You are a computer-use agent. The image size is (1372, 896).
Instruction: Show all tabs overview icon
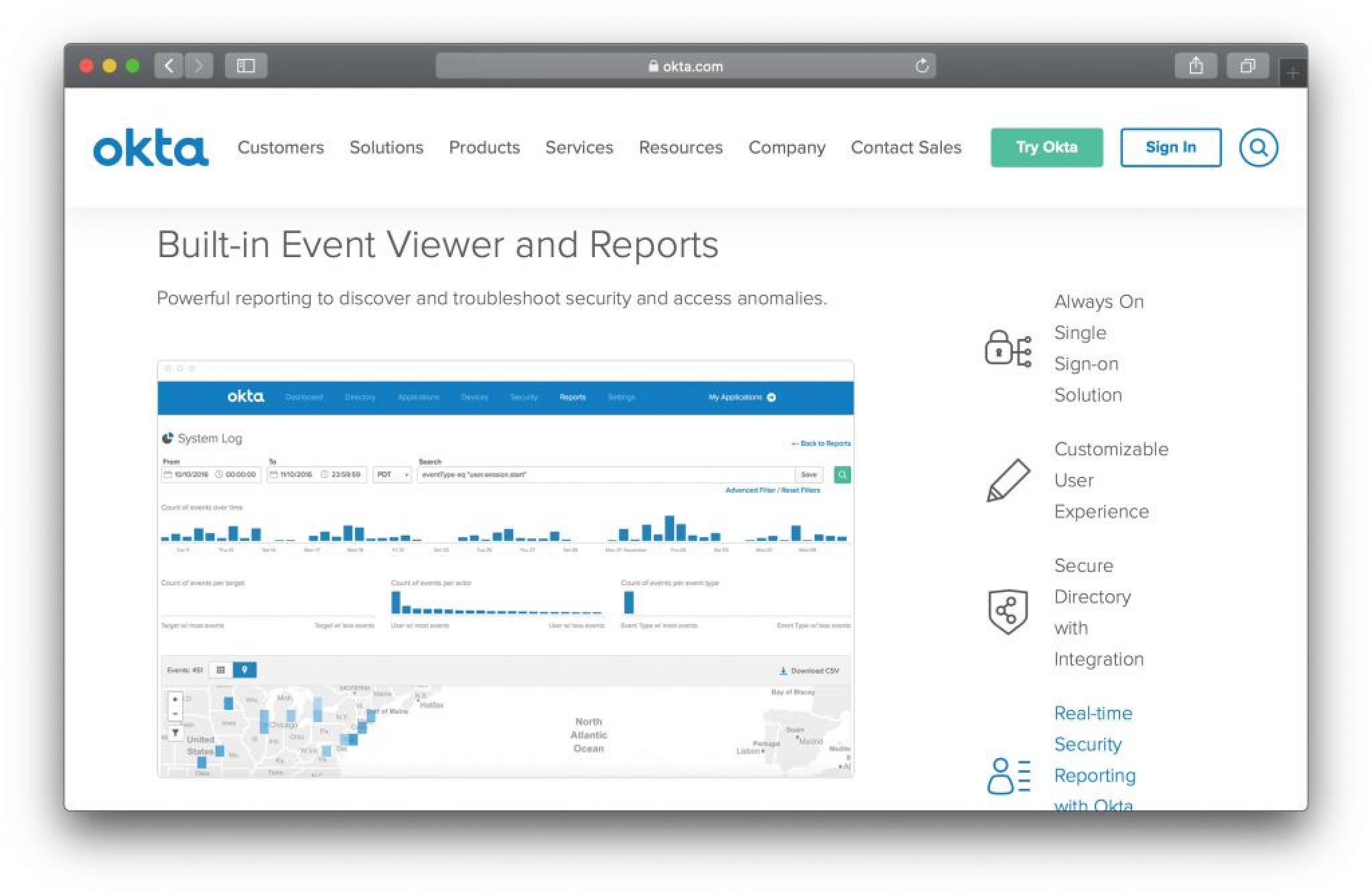pos(1247,66)
